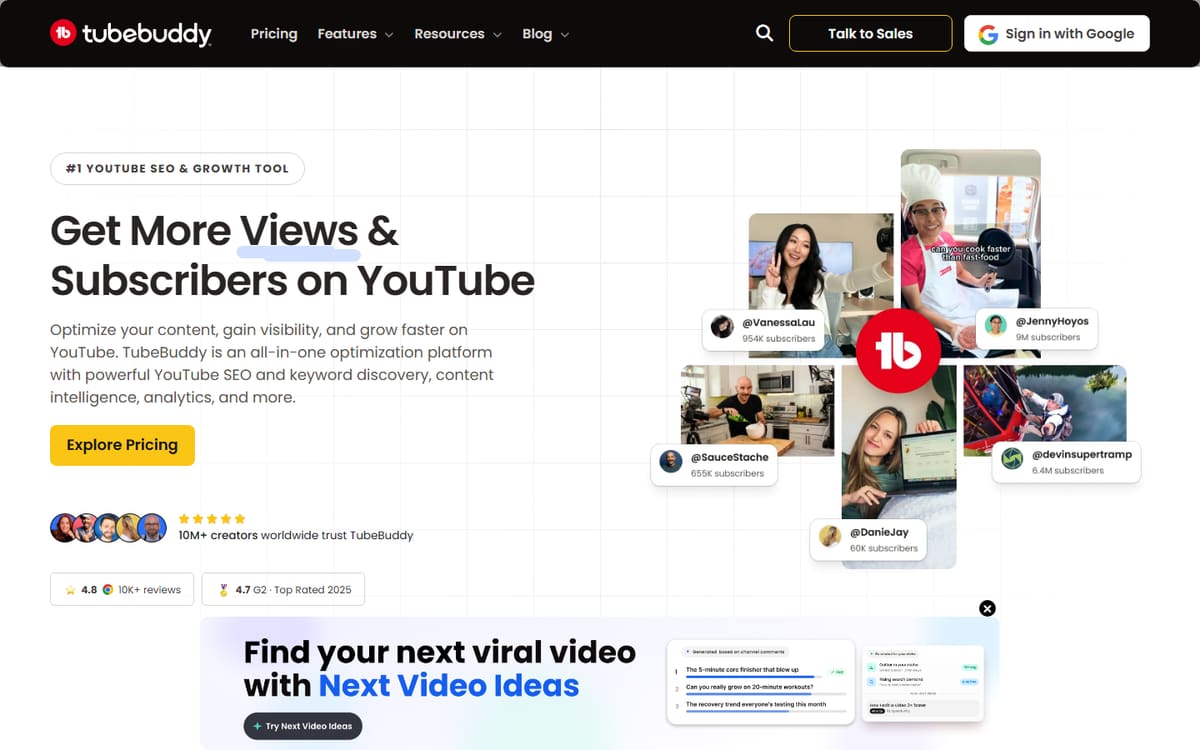1200x750 pixels.
Task: Click "6.4M subscribers" text
Action: tap(1068, 470)
